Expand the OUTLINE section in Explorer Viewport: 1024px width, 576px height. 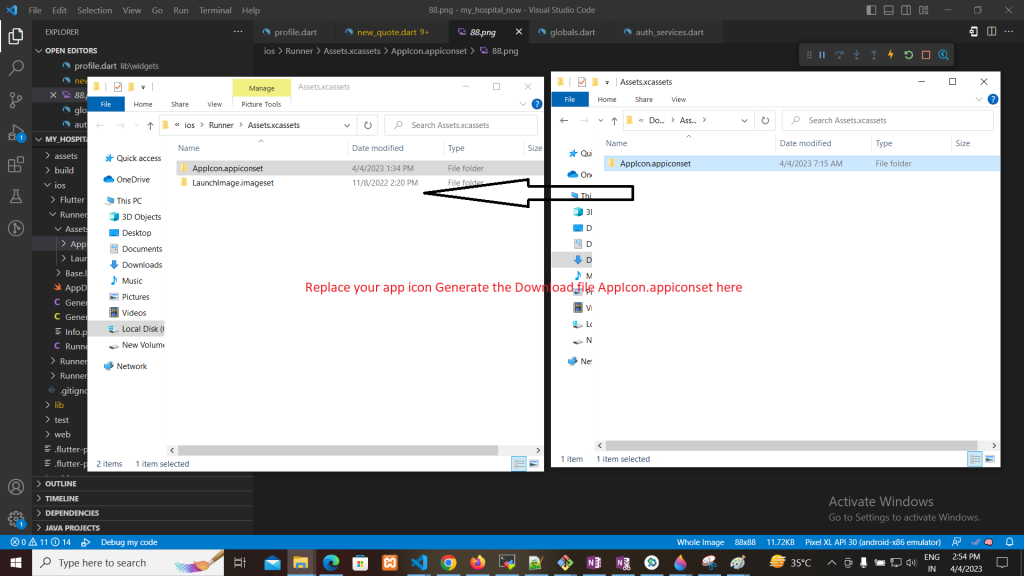[x=60, y=484]
